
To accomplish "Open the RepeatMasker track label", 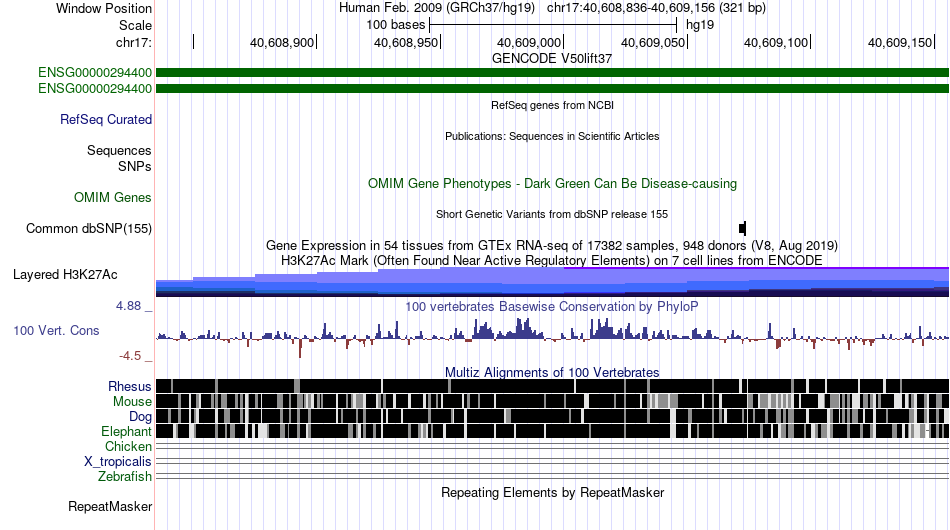I will click(x=110, y=506).
